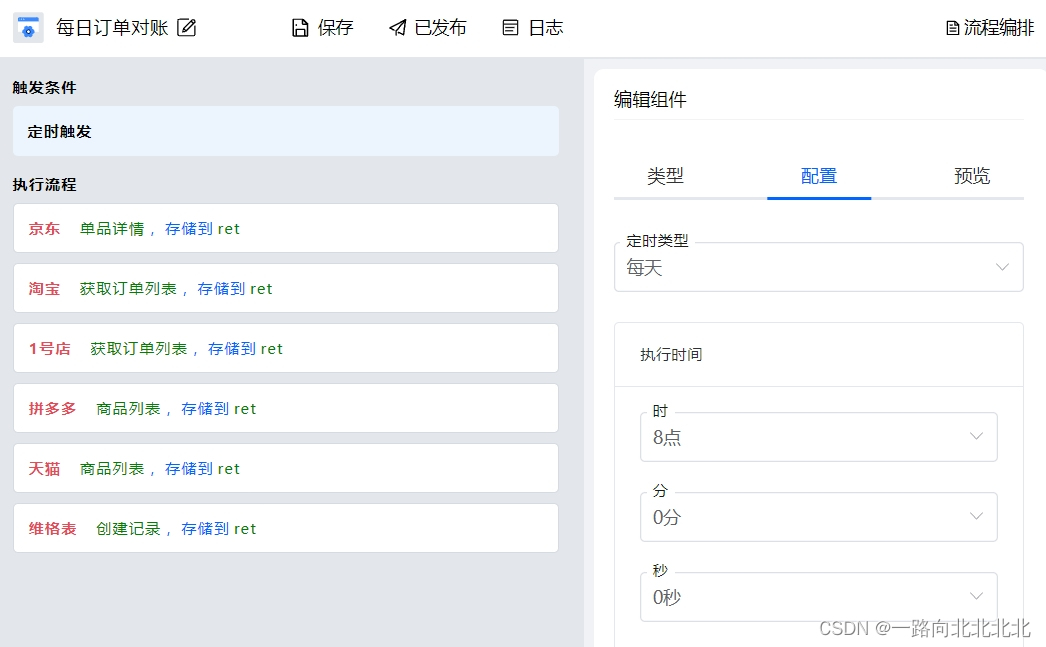Select the 定时触发 trigger condition
Image resolution: width=1046 pixels, height=647 pixels.
[x=286, y=131]
